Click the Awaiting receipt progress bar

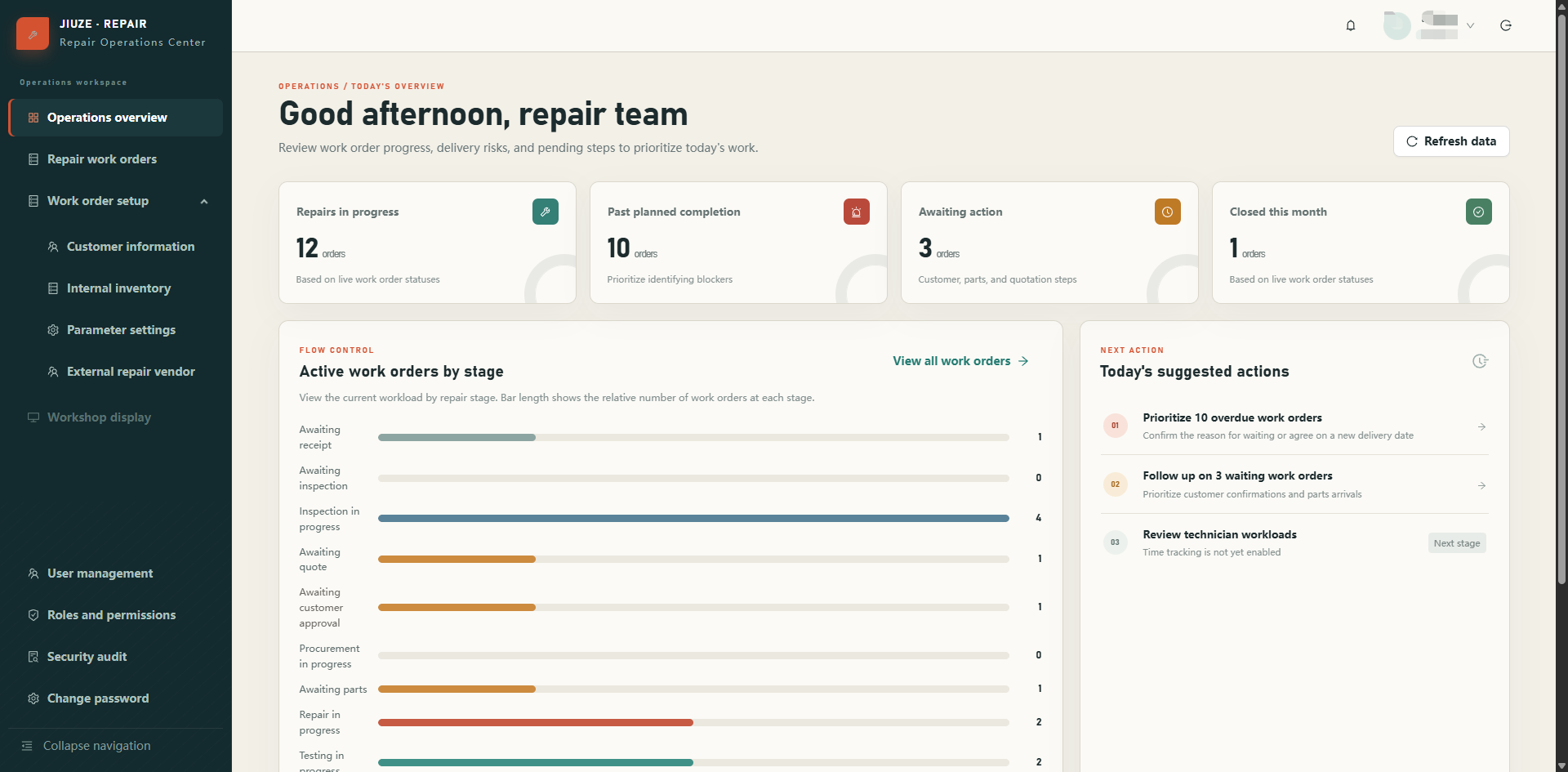pos(693,437)
